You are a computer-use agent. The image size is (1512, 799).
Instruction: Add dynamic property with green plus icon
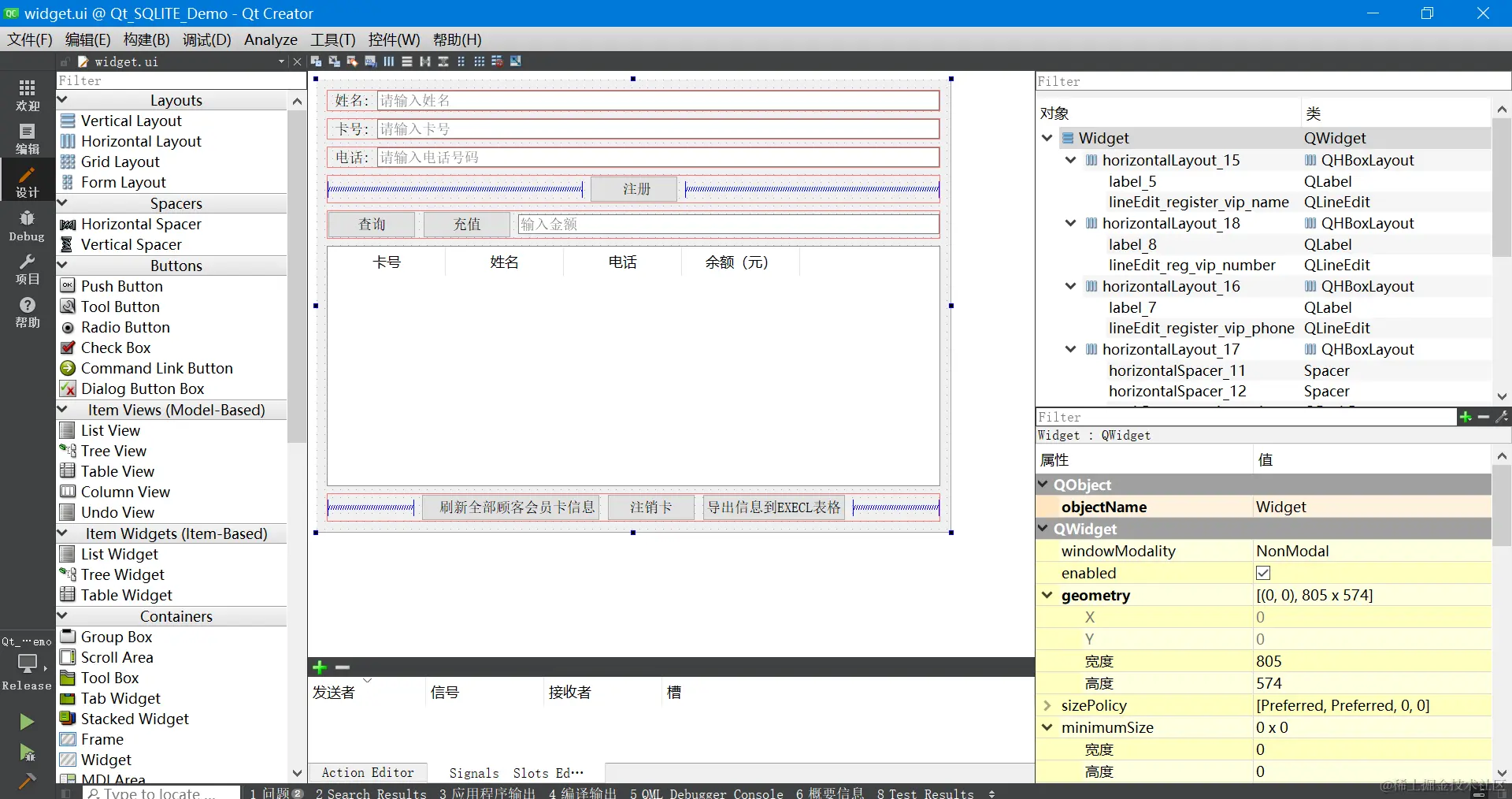1466,418
